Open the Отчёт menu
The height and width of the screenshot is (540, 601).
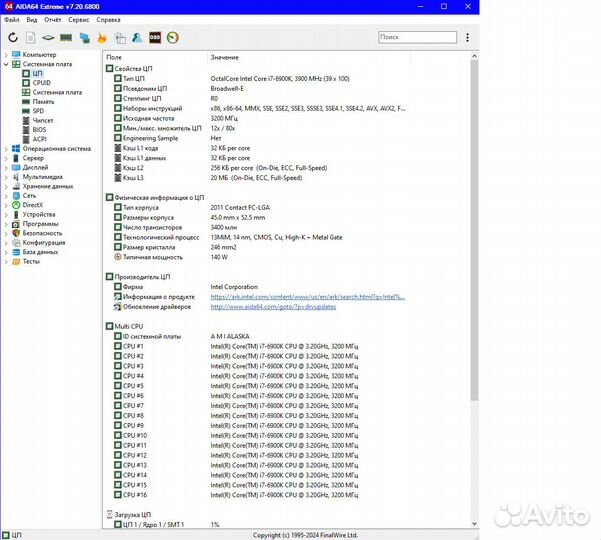[x=53, y=20]
